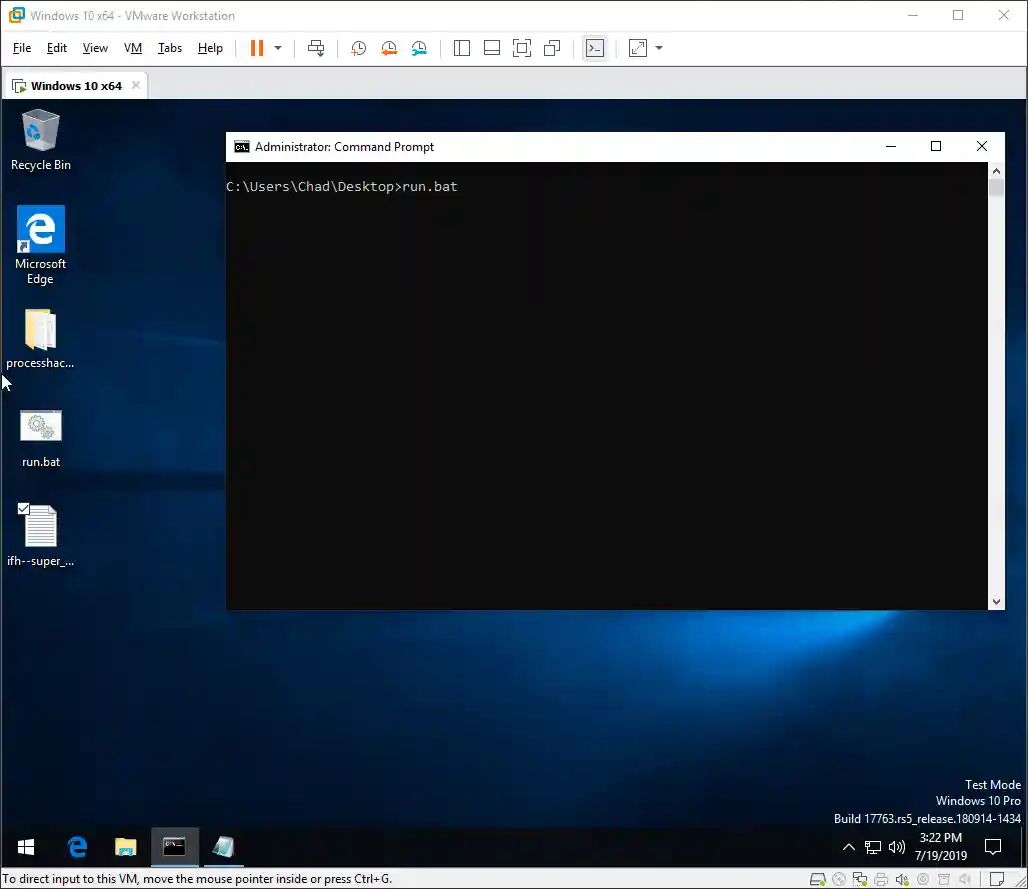
Task: Open the Action Center notifications
Action: (992, 846)
